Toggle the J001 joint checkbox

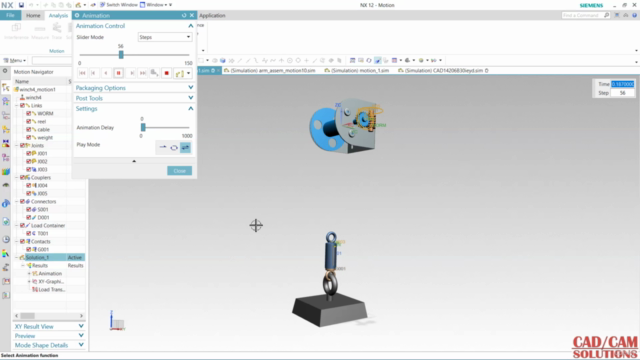point(29,153)
